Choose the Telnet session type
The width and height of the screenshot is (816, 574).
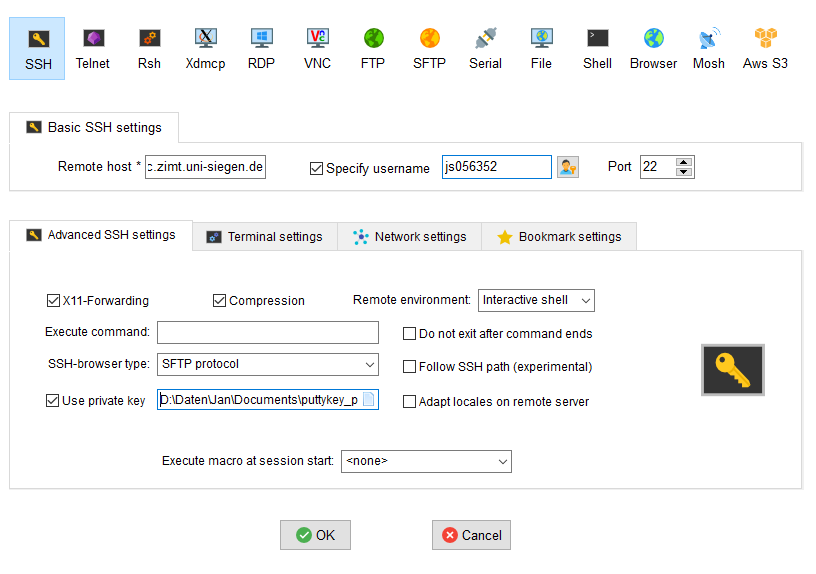[93, 48]
